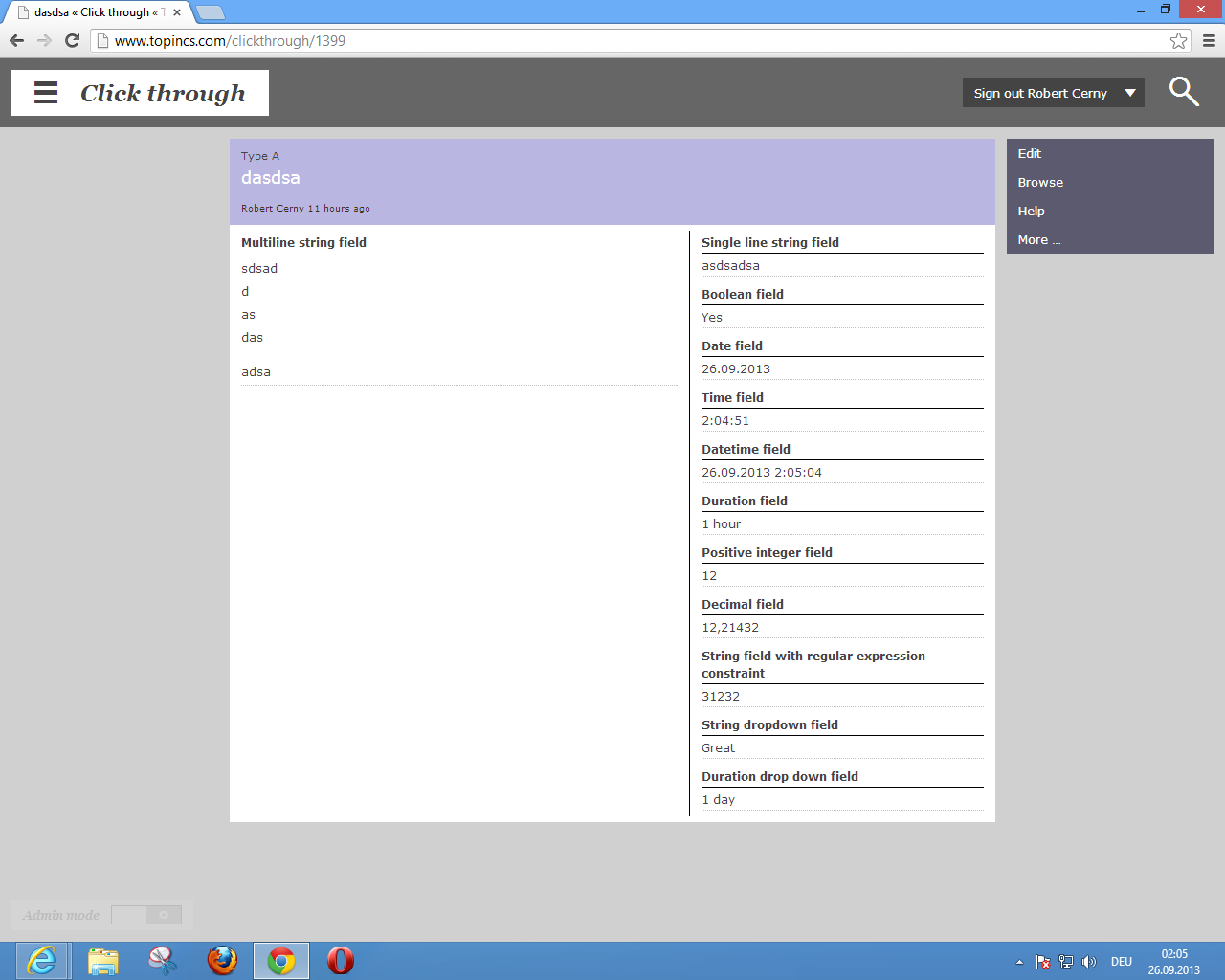1225x980 pixels.
Task: Click the browser address bar URL
Action: 230,40
